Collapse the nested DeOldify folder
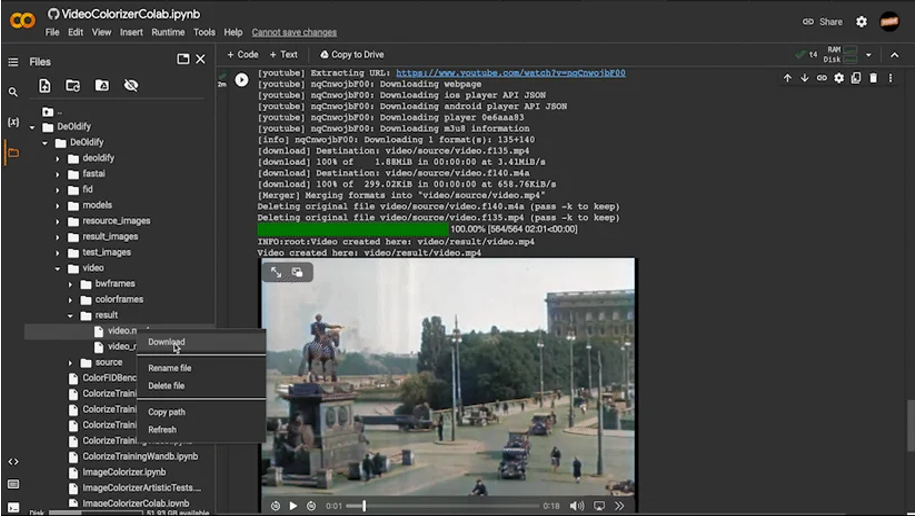The image size is (916, 516). point(45,143)
